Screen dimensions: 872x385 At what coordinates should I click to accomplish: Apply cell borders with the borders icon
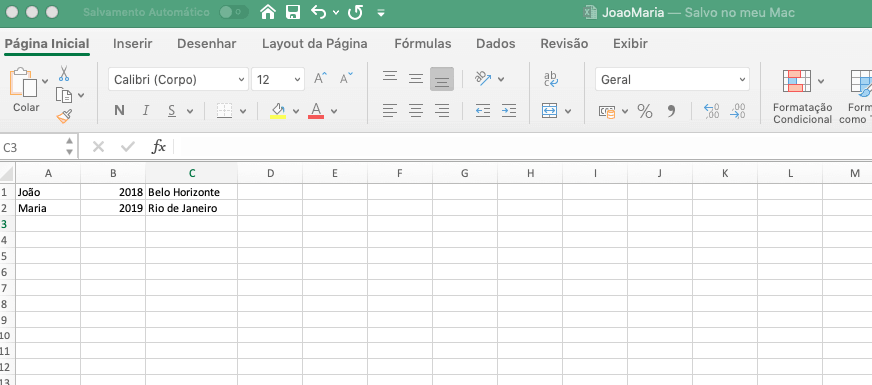(224, 111)
